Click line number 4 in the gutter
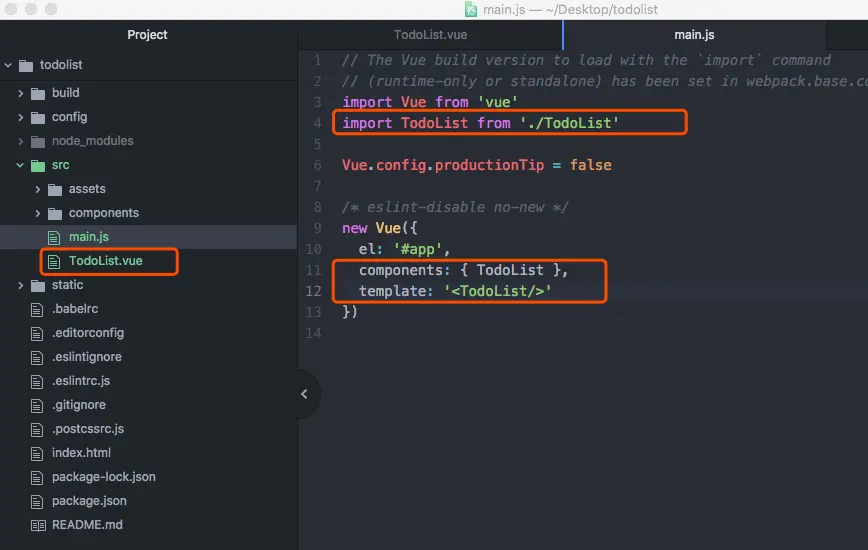This screenshot has width=868, height=550. pyautogui.click(x=317, y=123)
